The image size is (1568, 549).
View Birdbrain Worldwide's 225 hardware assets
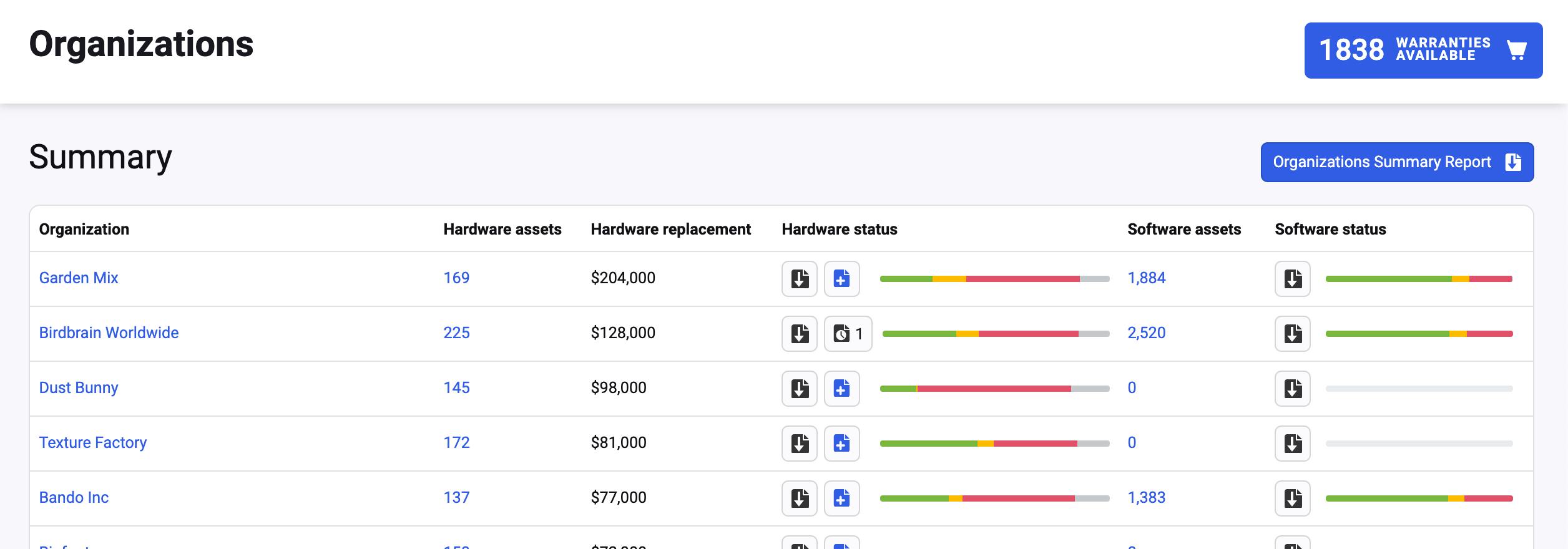pyautogui.click(x=456, y=333)
